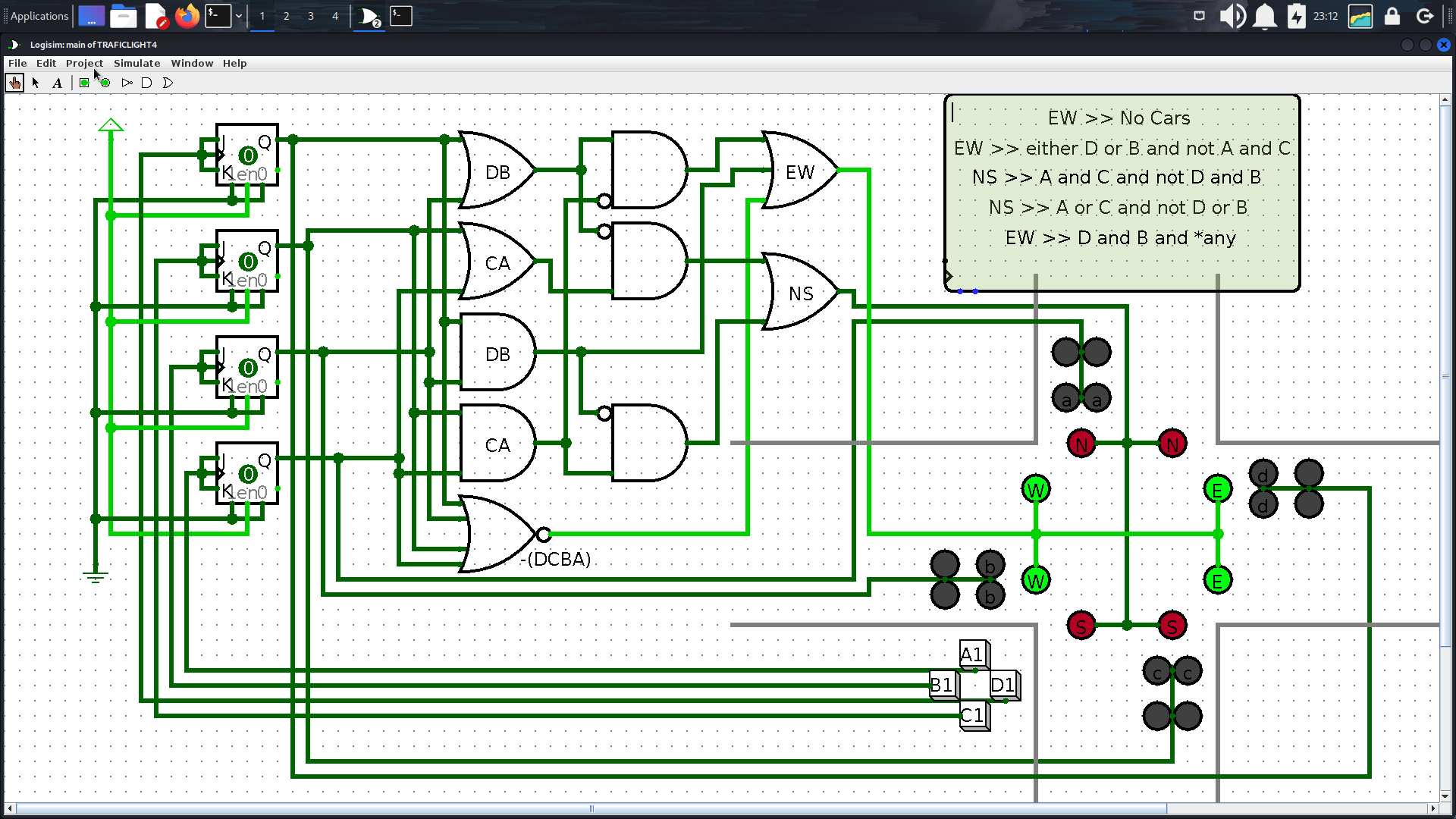Viewport: 1456px width, 819px height.
Task: Toggle the second J-K flip-flop state
Action: (248, 262)
